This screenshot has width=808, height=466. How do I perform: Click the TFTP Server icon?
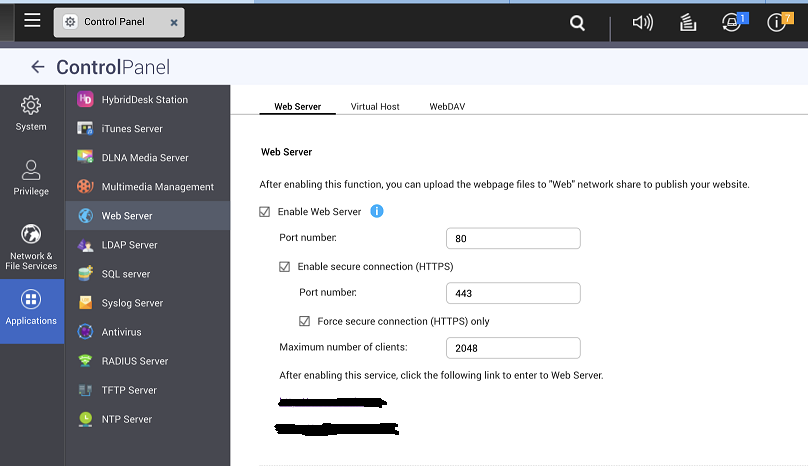pos(85,390)
